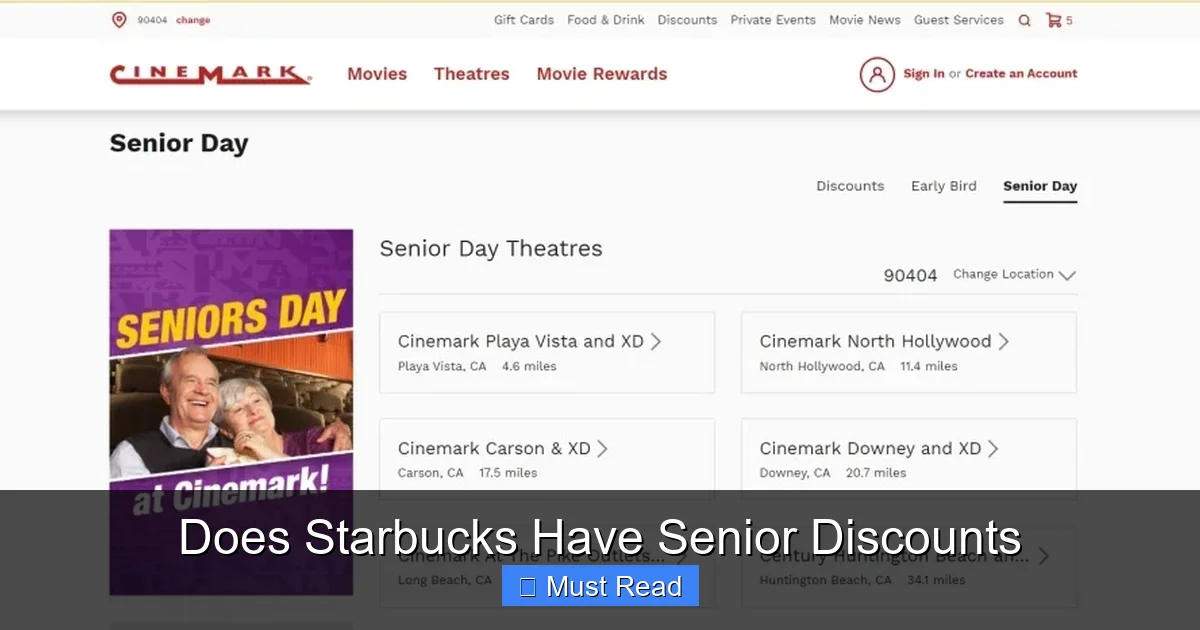Click the Senior Day Theatres heading
1200x630 pixels.
[x=491, y=248]
